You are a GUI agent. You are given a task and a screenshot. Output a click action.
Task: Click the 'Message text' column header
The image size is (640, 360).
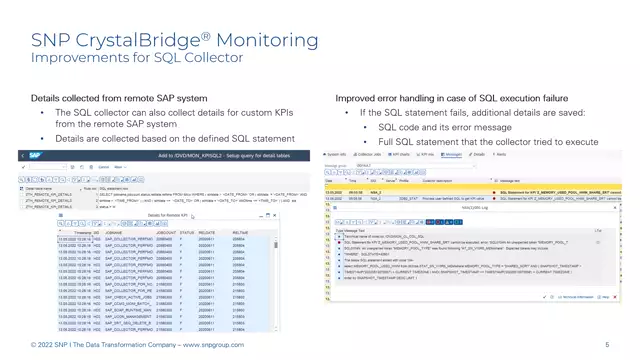(510, 180)
